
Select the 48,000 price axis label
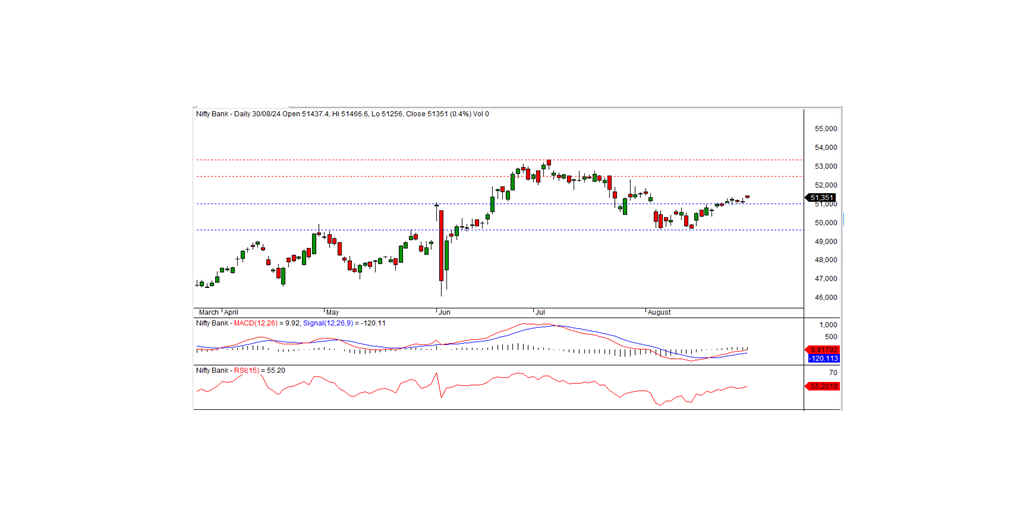point(824,260)
